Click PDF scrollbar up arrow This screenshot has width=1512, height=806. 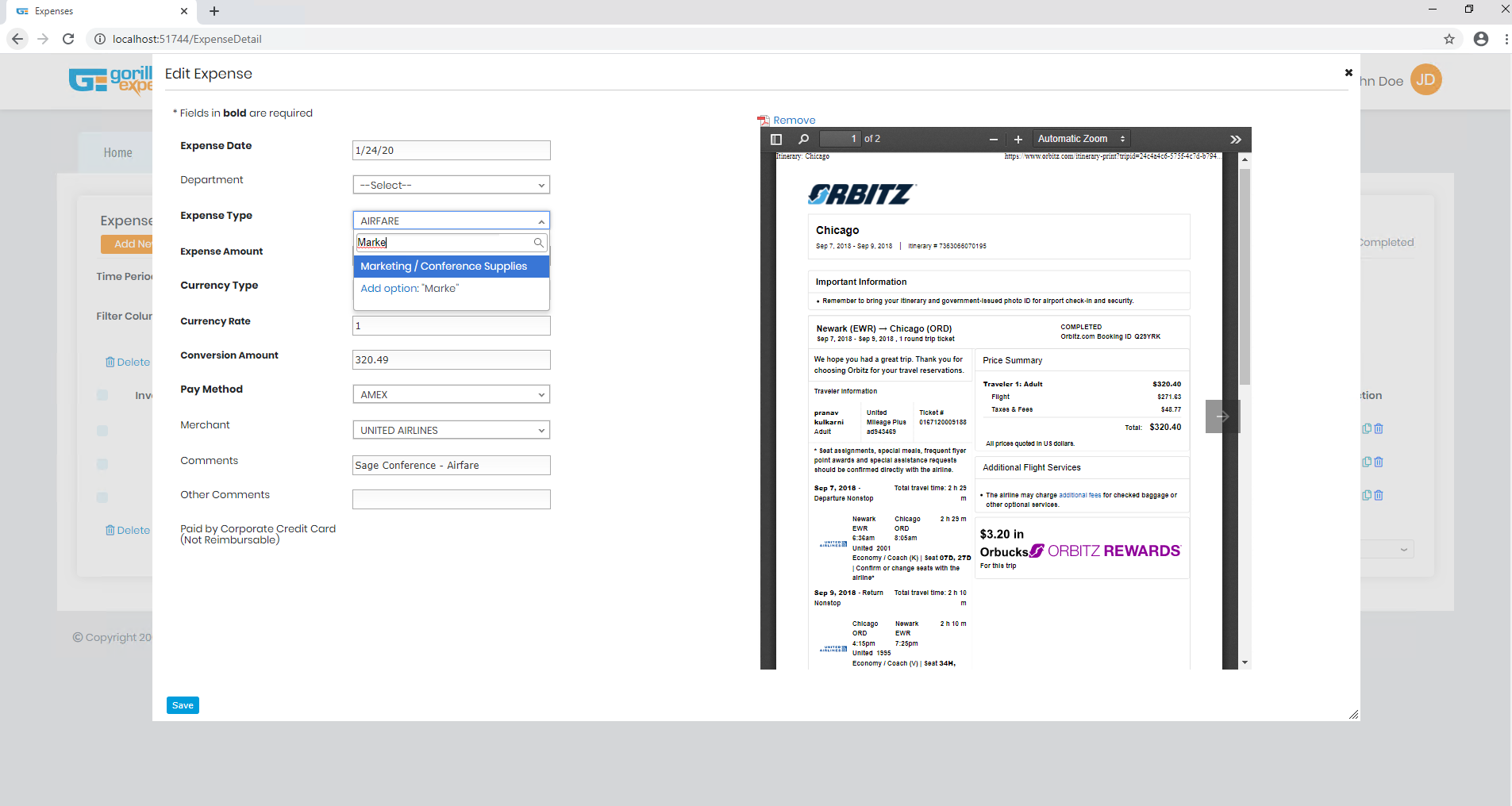pos(1245,159)
